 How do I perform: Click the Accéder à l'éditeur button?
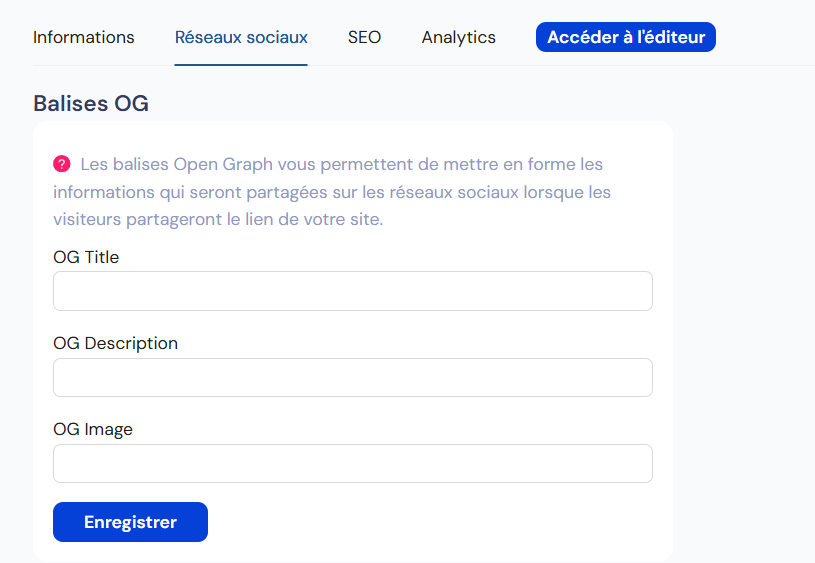point(626,37)
